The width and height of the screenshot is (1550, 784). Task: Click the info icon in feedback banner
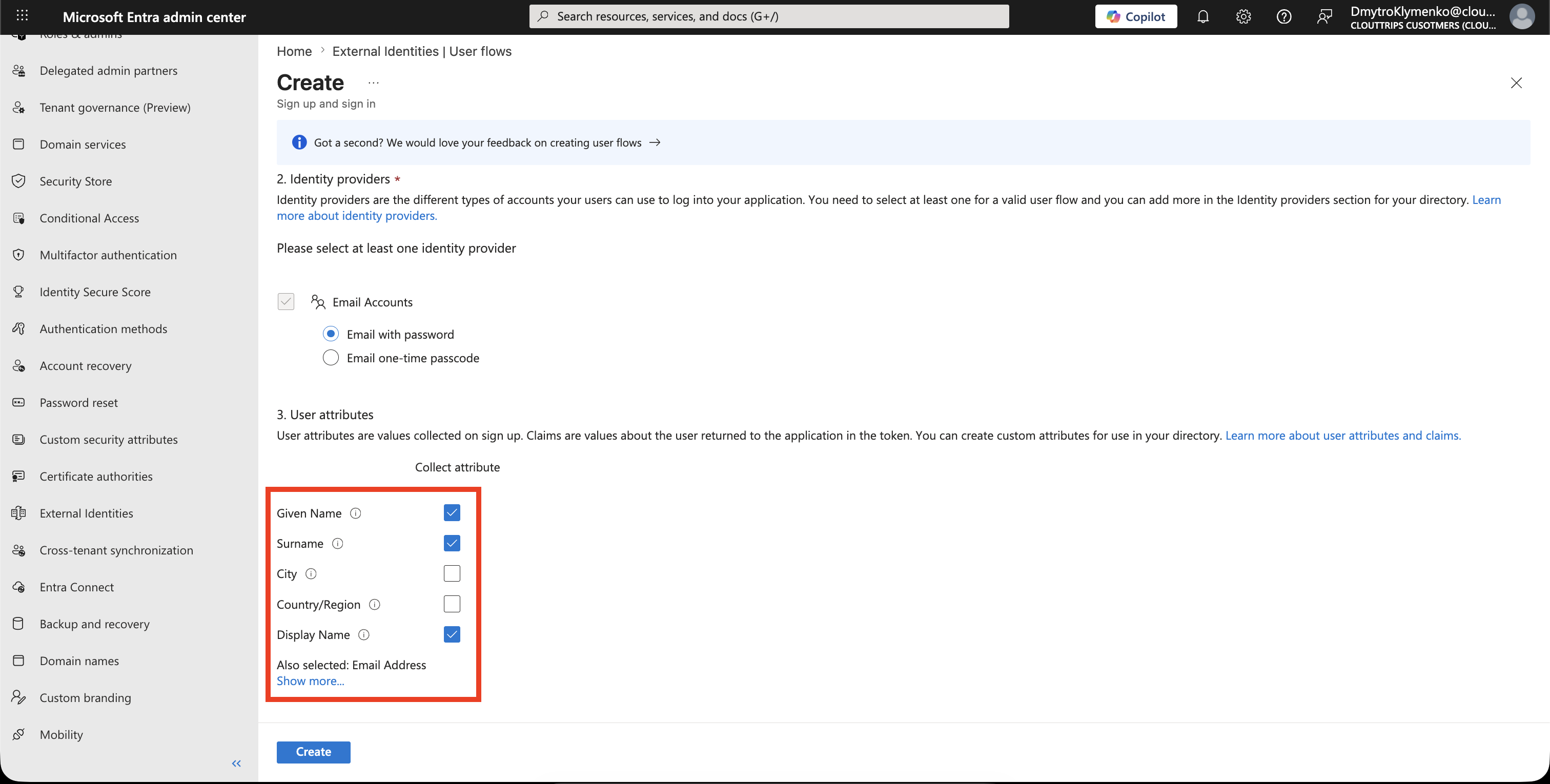click(299, 142)
